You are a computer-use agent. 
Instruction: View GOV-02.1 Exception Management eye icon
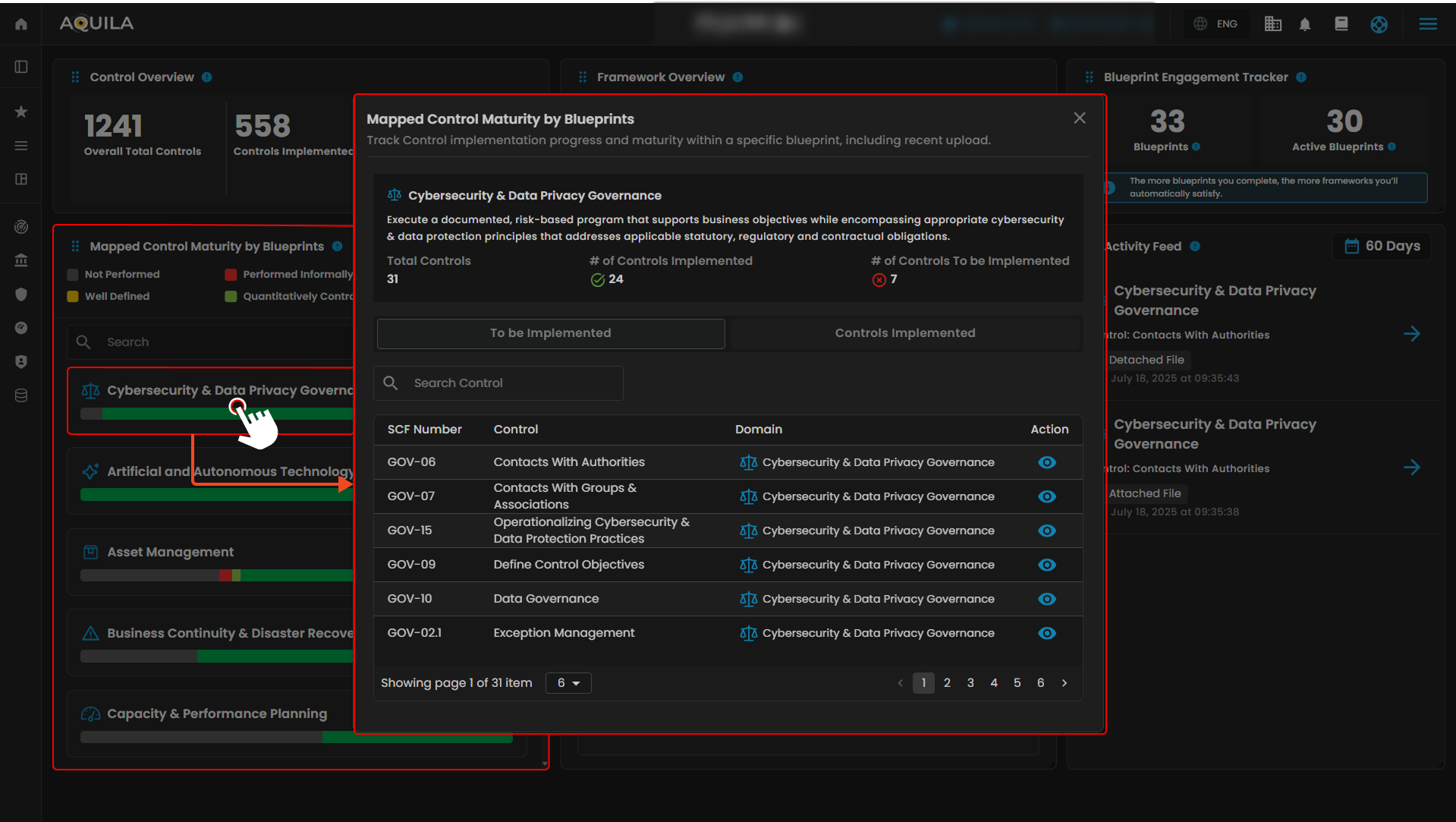(x=1047, y=633)
